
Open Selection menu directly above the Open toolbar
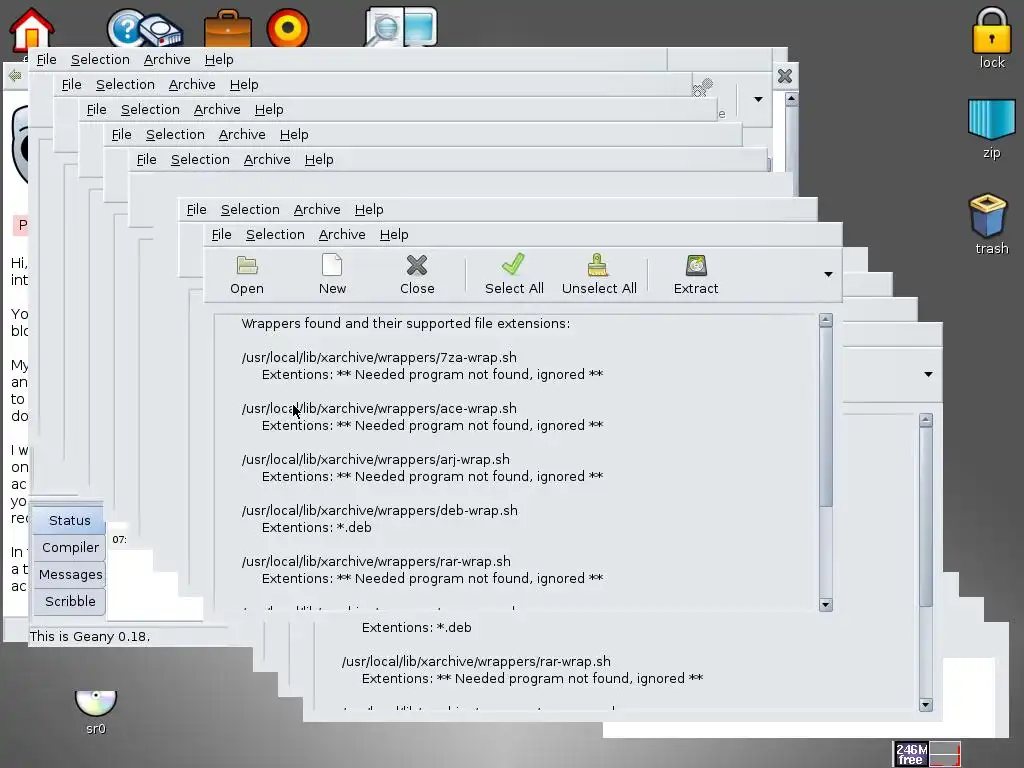tap(275, 234)
